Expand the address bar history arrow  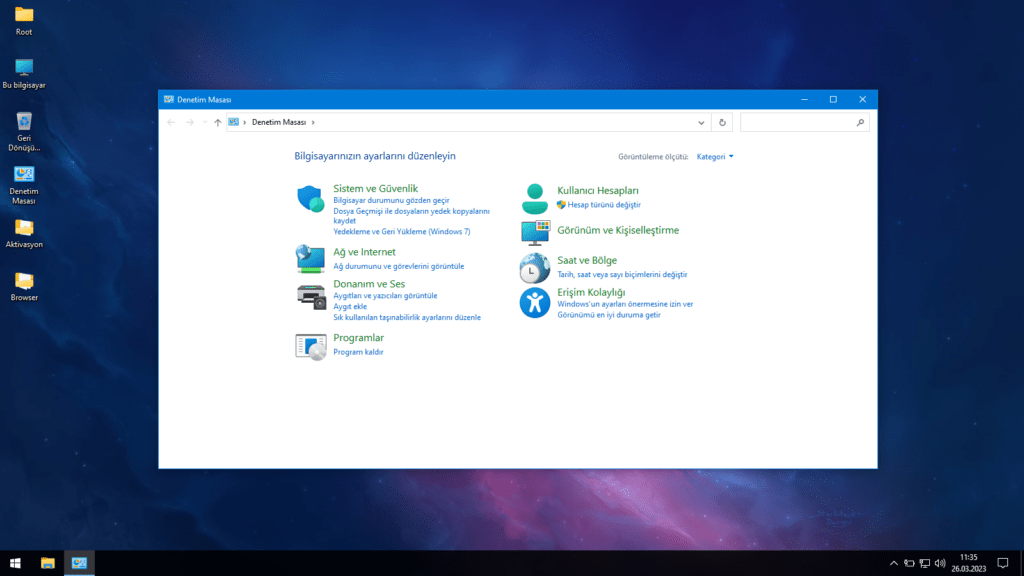point(701,122)
